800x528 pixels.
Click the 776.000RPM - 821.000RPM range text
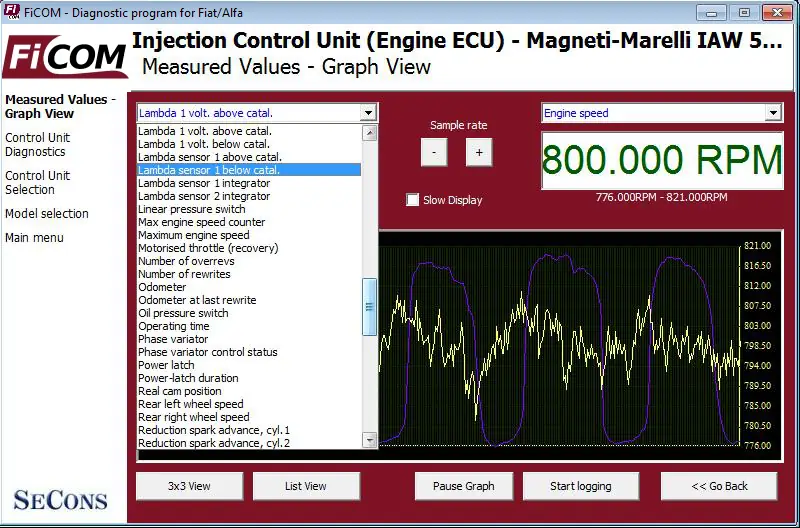pos(662,197)
